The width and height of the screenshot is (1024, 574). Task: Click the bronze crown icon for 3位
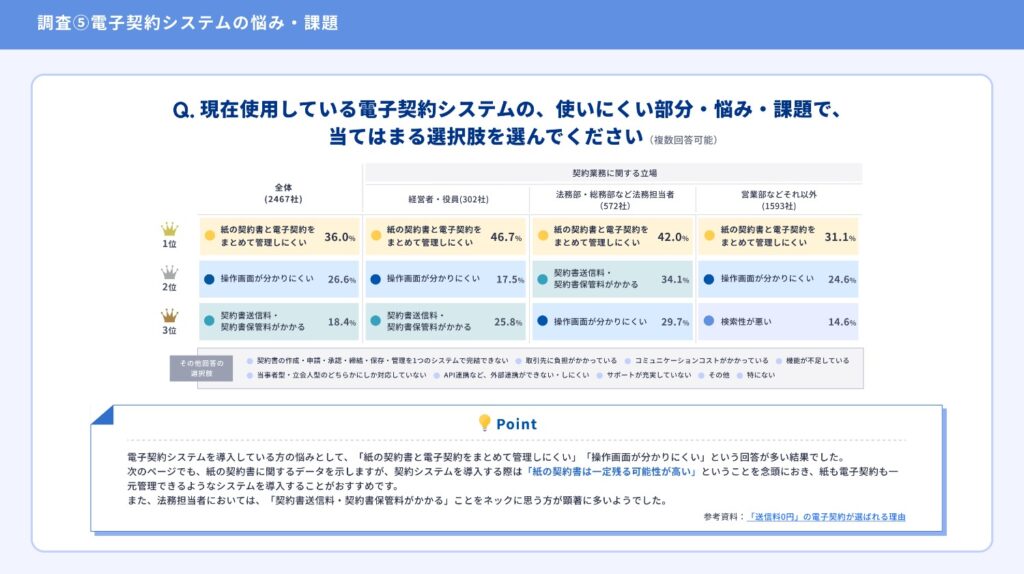pyautogui.click(x=170, y=315)
